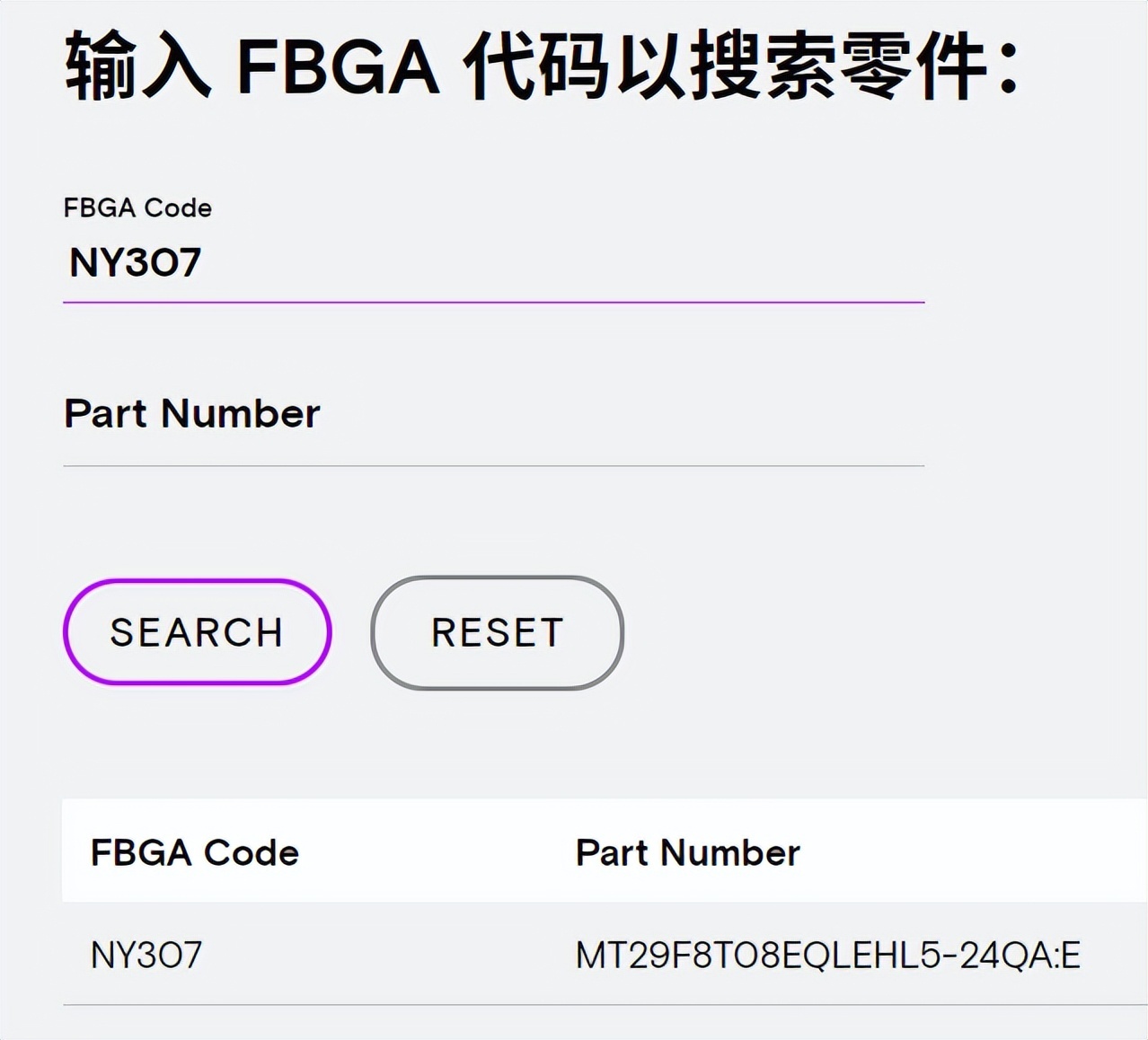Click part number MT29F8T08EQLEHL5-24QA:E in results
The height and width of the screenshot is (1040, 1148).
click(827, 955)
